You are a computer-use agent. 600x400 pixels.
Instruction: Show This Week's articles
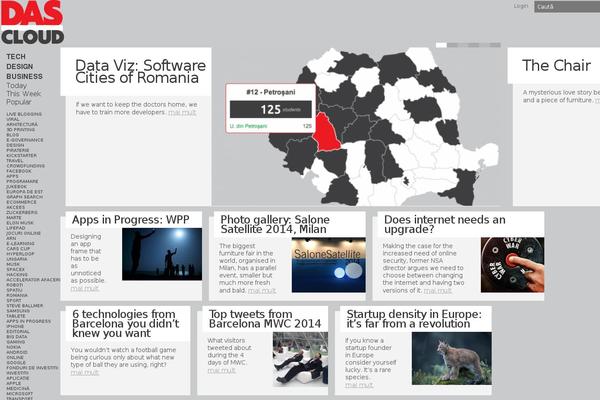pyautogui.click(x=23, y=94)
